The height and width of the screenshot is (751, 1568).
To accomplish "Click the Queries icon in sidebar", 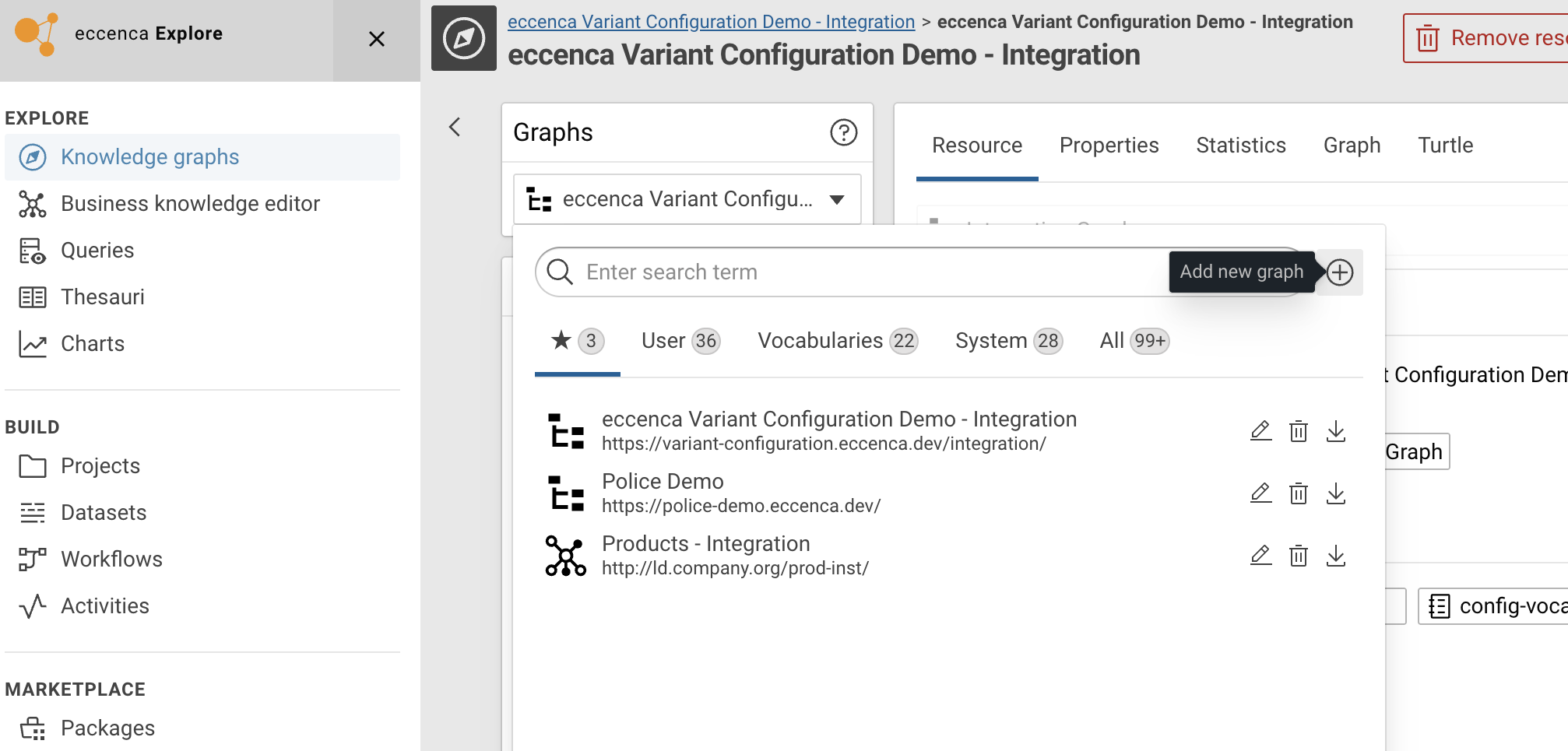I will 33,251.
